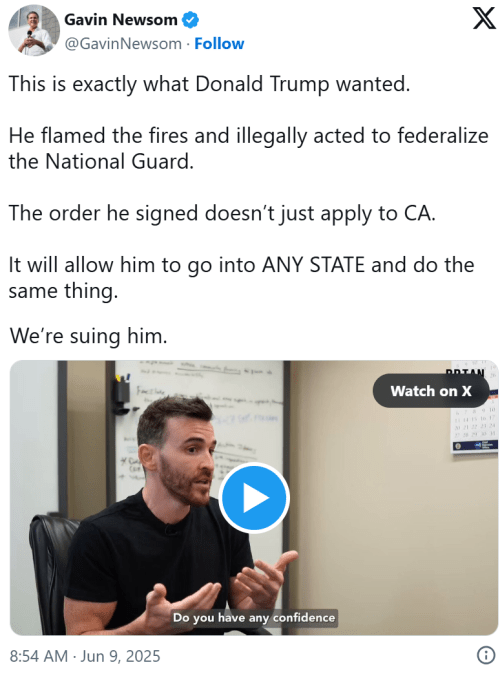500x676 pixels.
Task: Click the video caption 'Do you have any confidence'
Action: (254, 617)
